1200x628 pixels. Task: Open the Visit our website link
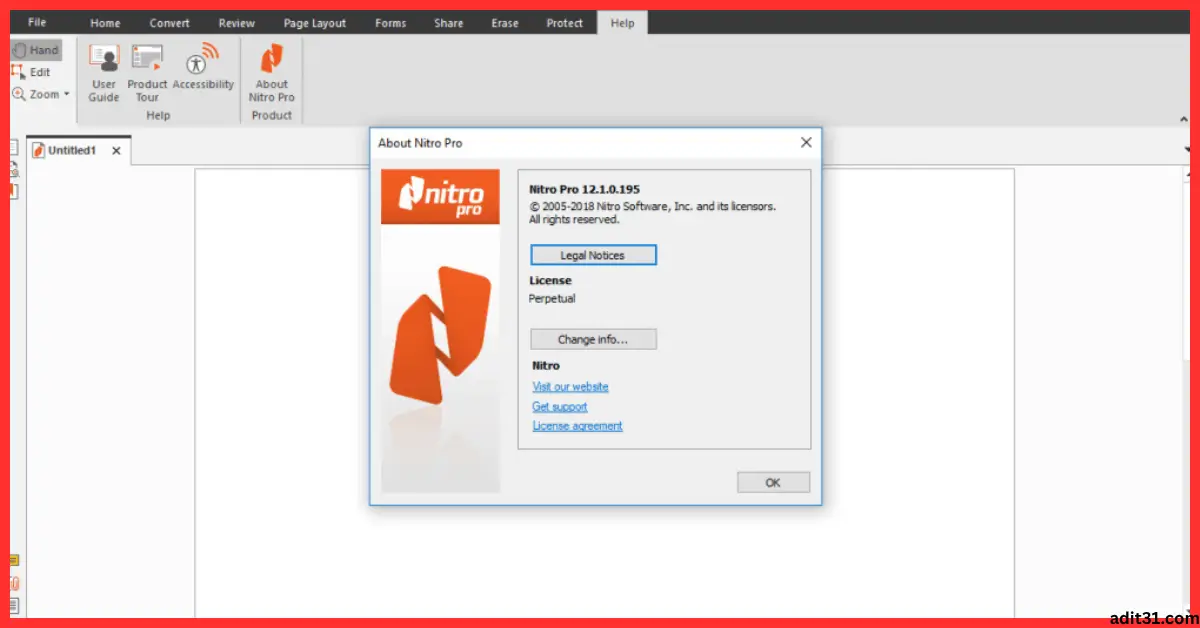570,386
